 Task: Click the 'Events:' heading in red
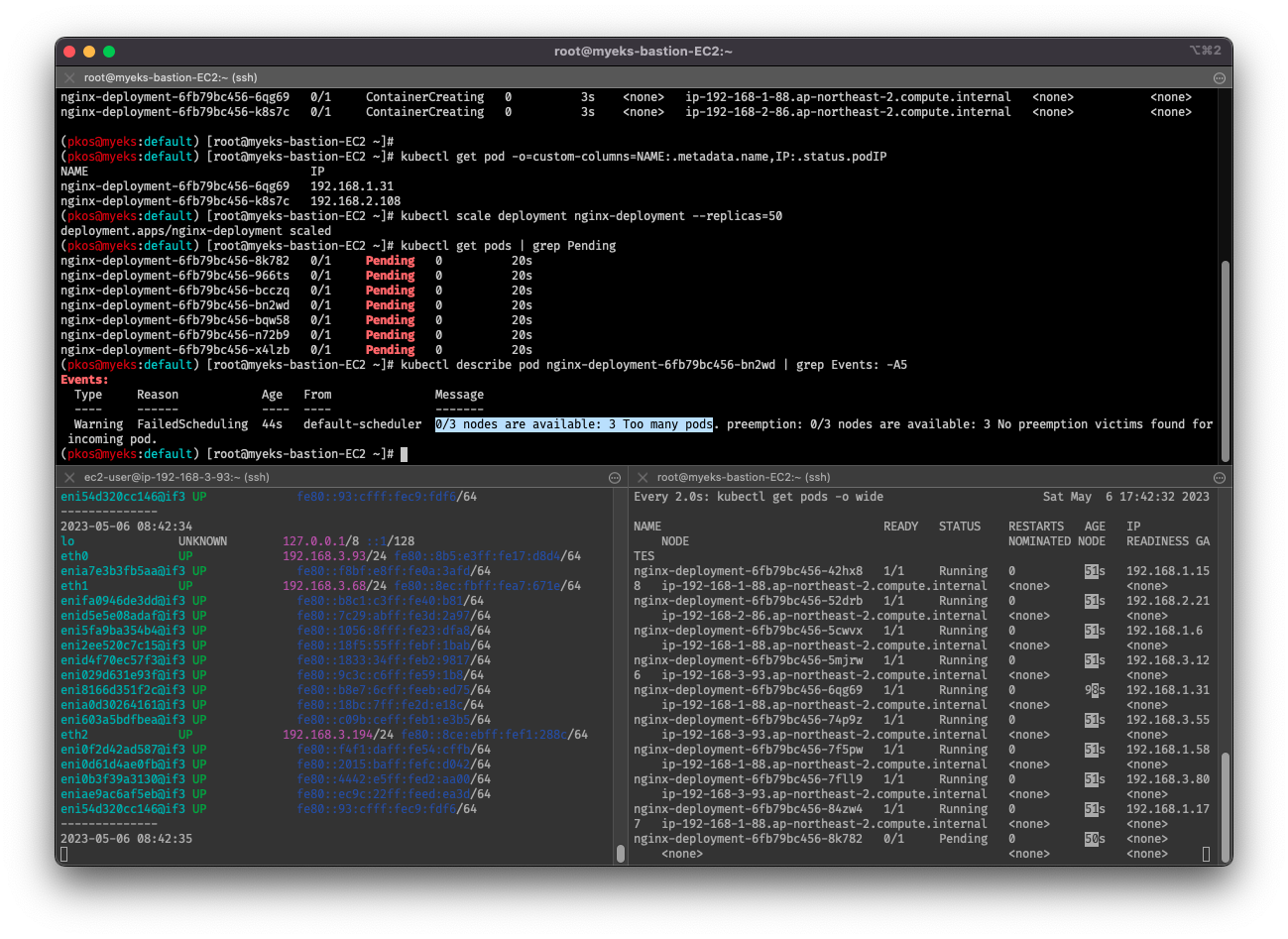click(84, 380)
